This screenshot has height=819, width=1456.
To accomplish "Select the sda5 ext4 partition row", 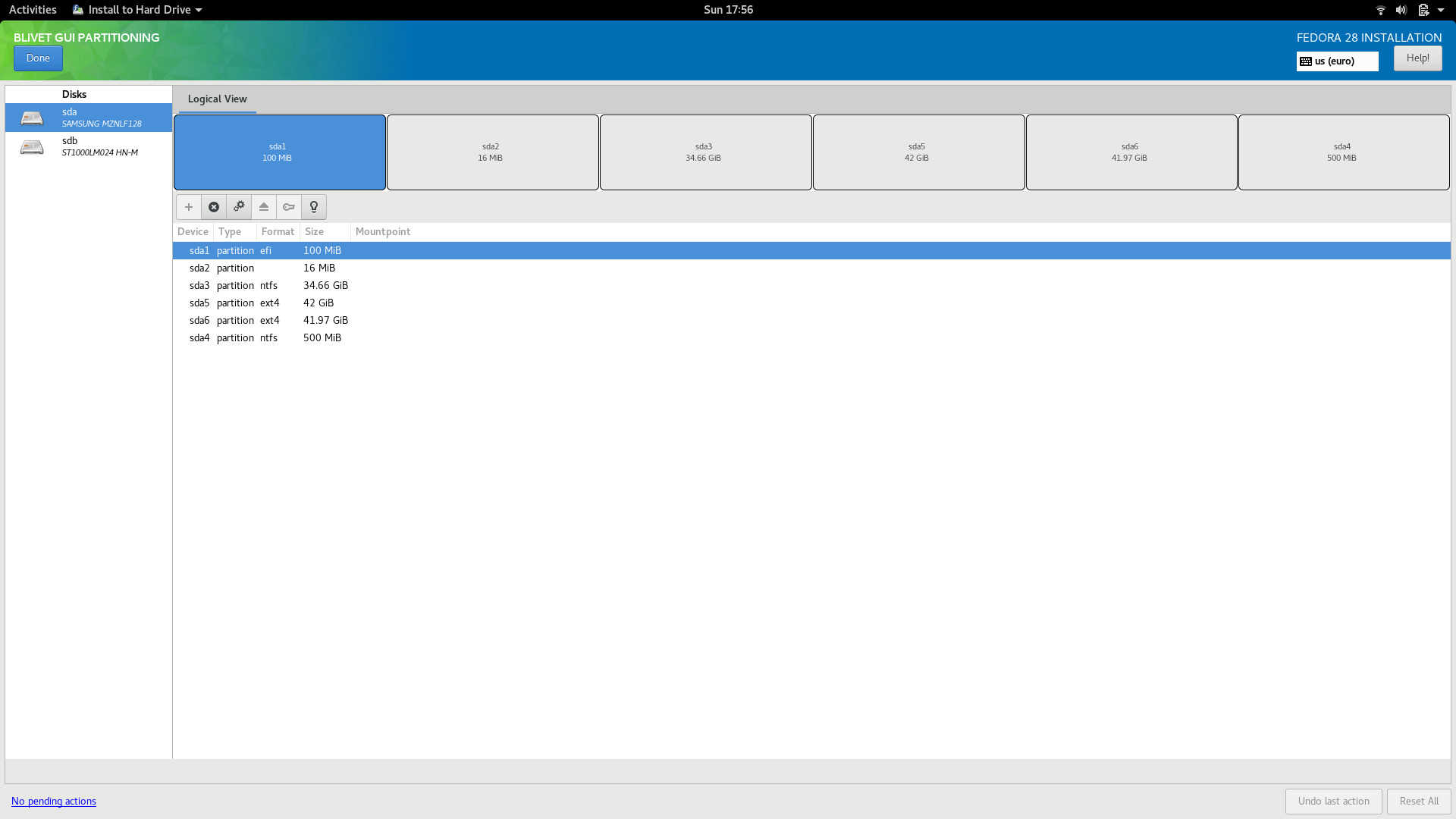I will pyautogui.click(x=811, y=303).
